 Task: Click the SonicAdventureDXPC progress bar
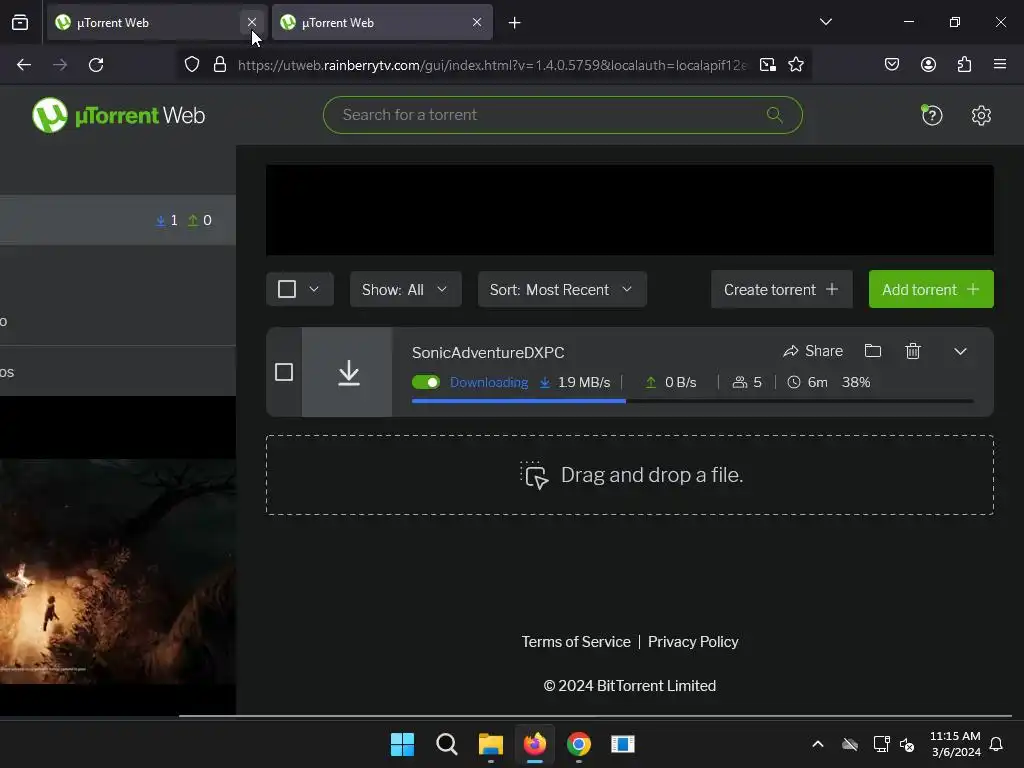[x=692, y=401]
